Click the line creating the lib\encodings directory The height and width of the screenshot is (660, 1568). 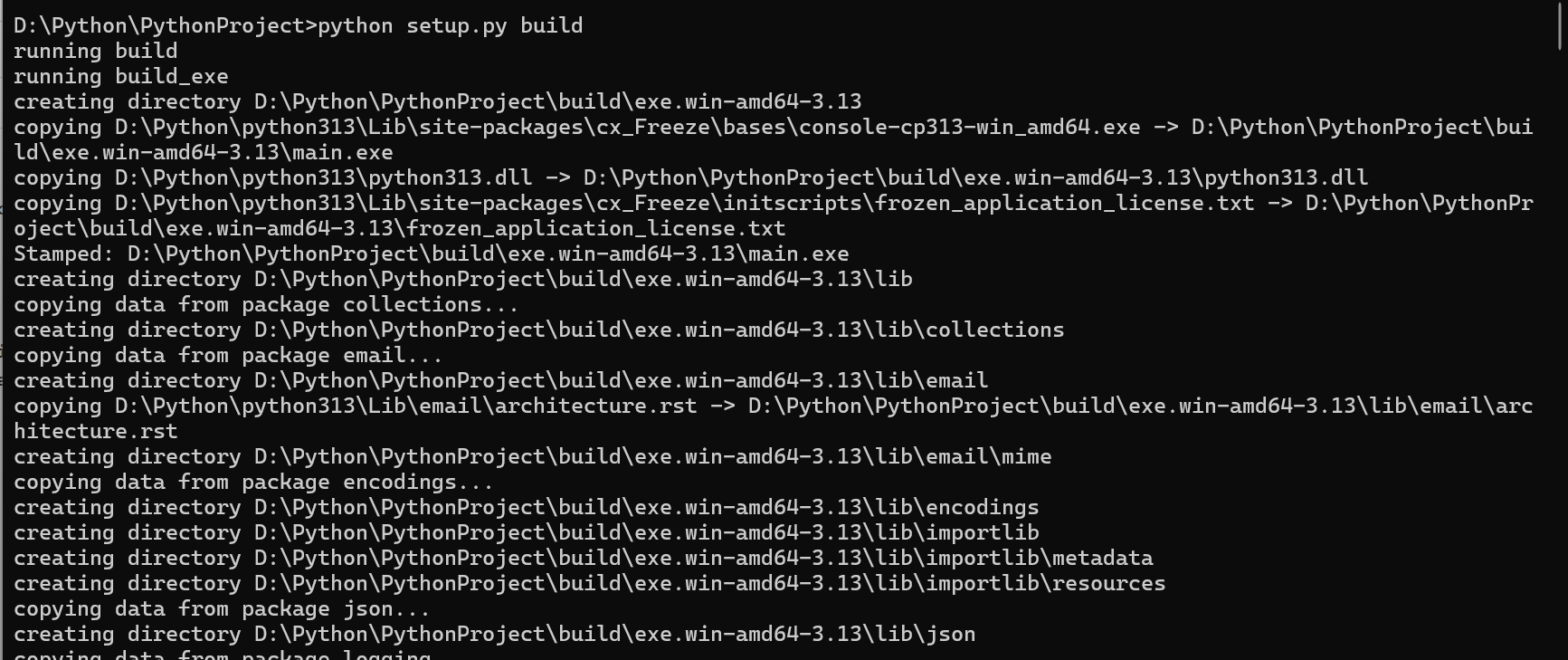click(x=526, y=507)
